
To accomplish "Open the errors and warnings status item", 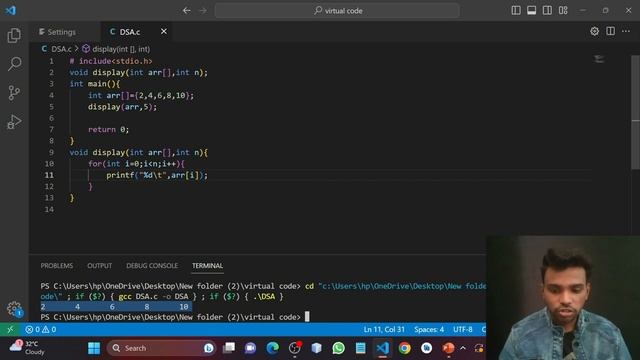I will point(40,329).
